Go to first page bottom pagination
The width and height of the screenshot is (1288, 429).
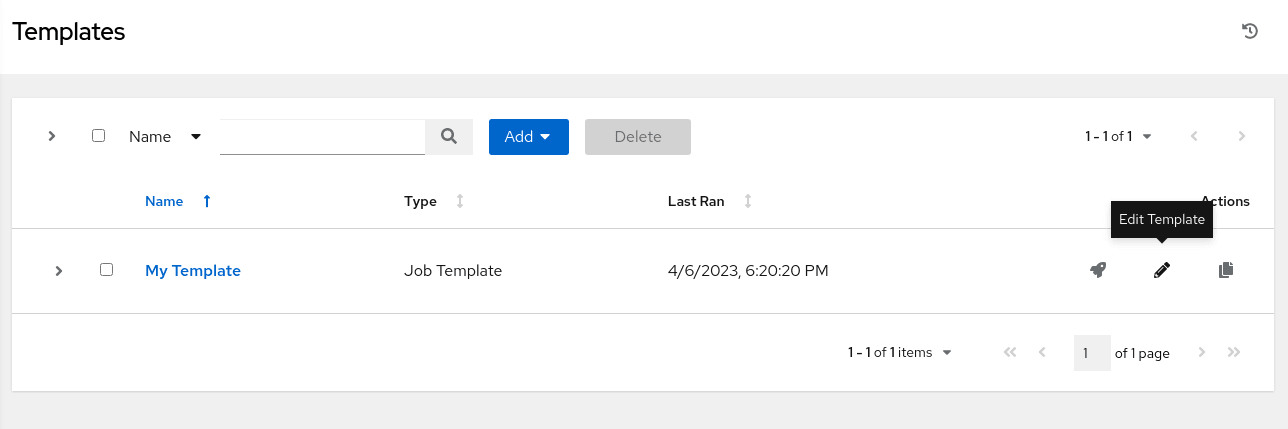point(1009,352)
